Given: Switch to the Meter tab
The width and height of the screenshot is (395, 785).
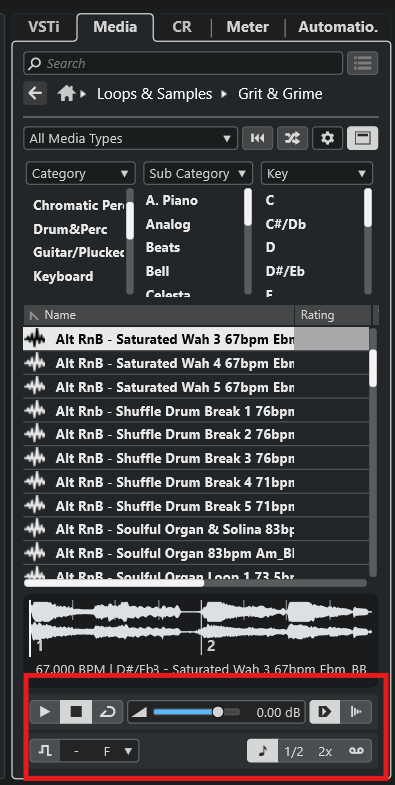Looking at the screenshot, I should pyautogui.click(x=247, y=27).
